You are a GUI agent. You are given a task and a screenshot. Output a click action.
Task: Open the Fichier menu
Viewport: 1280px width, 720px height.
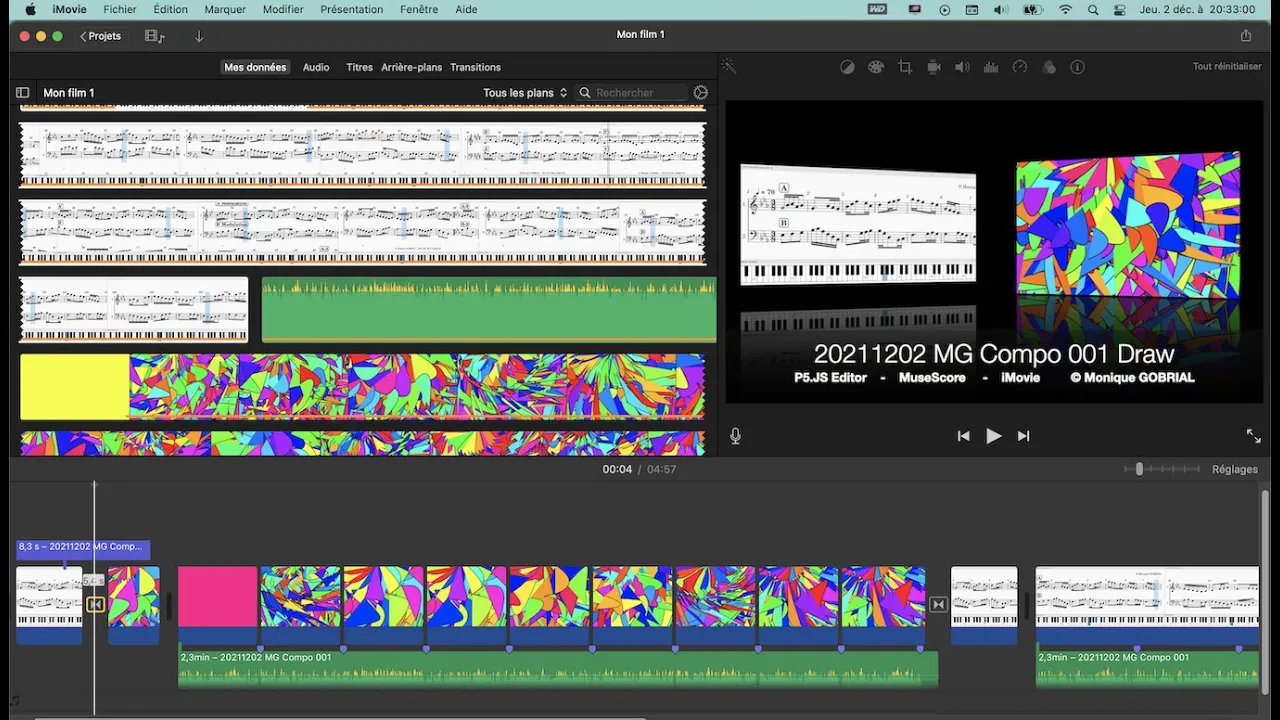tap(120, 9)
